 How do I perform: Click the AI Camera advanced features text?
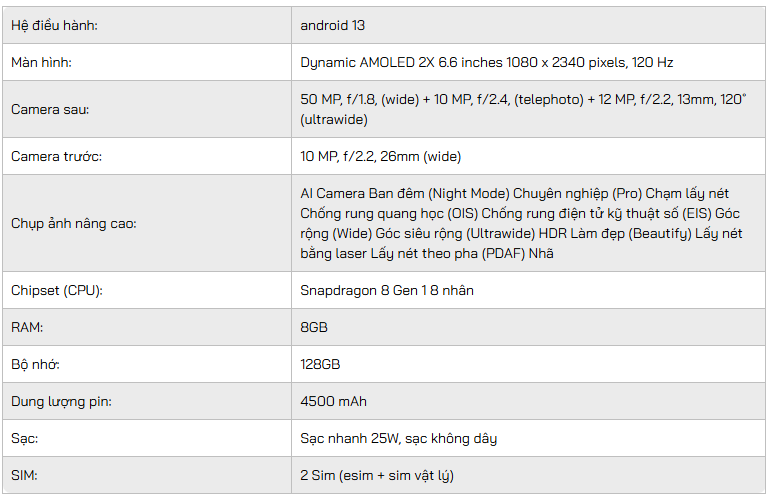click(x=520, y=223)
